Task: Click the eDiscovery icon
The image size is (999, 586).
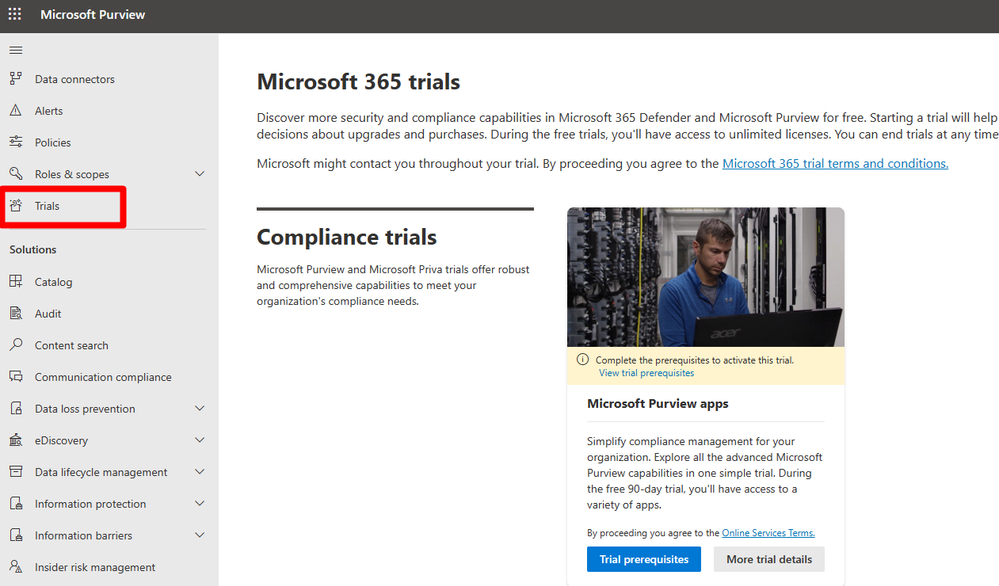Action: tap(16, 440)
